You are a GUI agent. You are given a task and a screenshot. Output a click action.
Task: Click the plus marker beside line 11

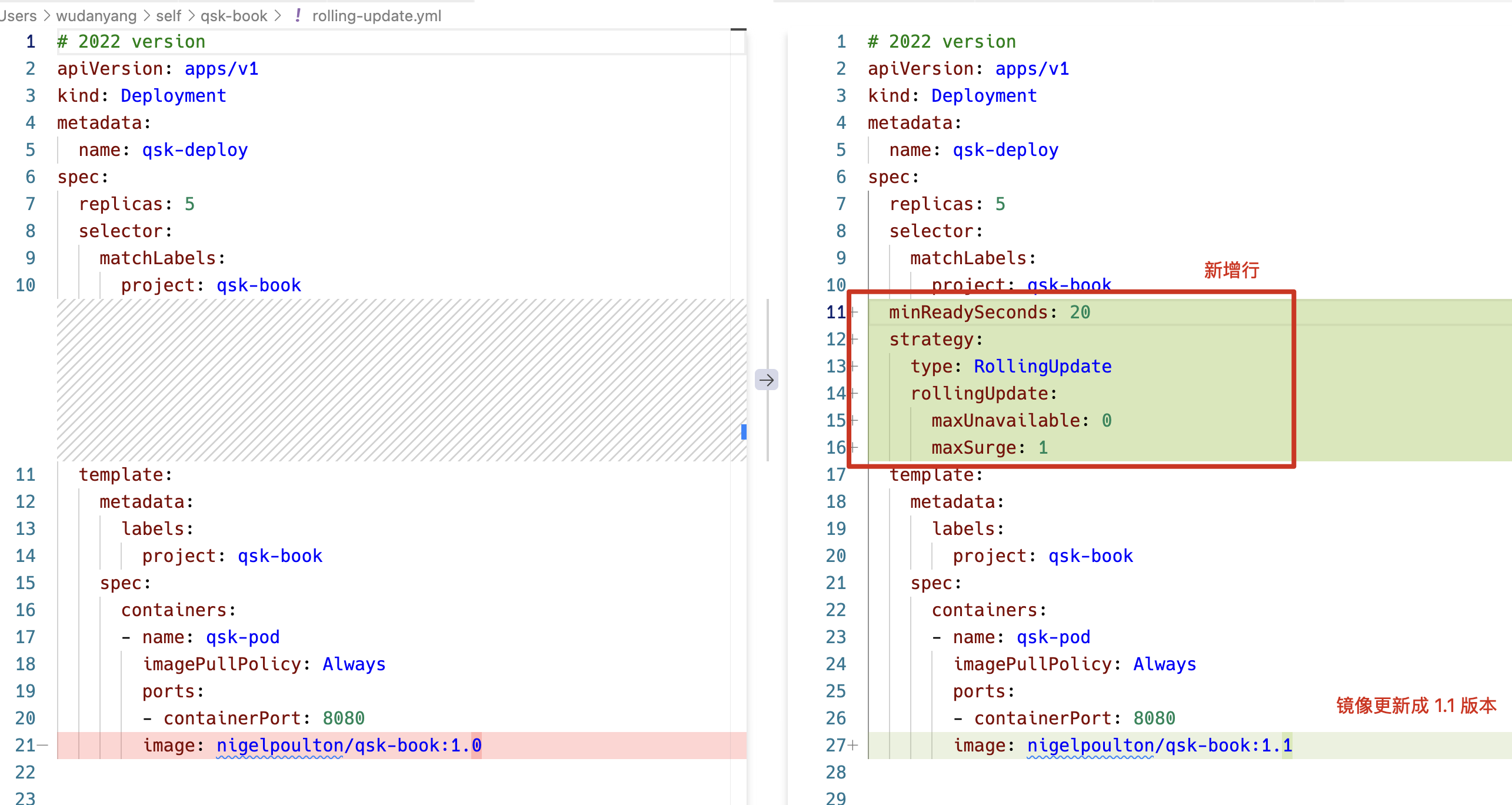[x=854, y=312]
